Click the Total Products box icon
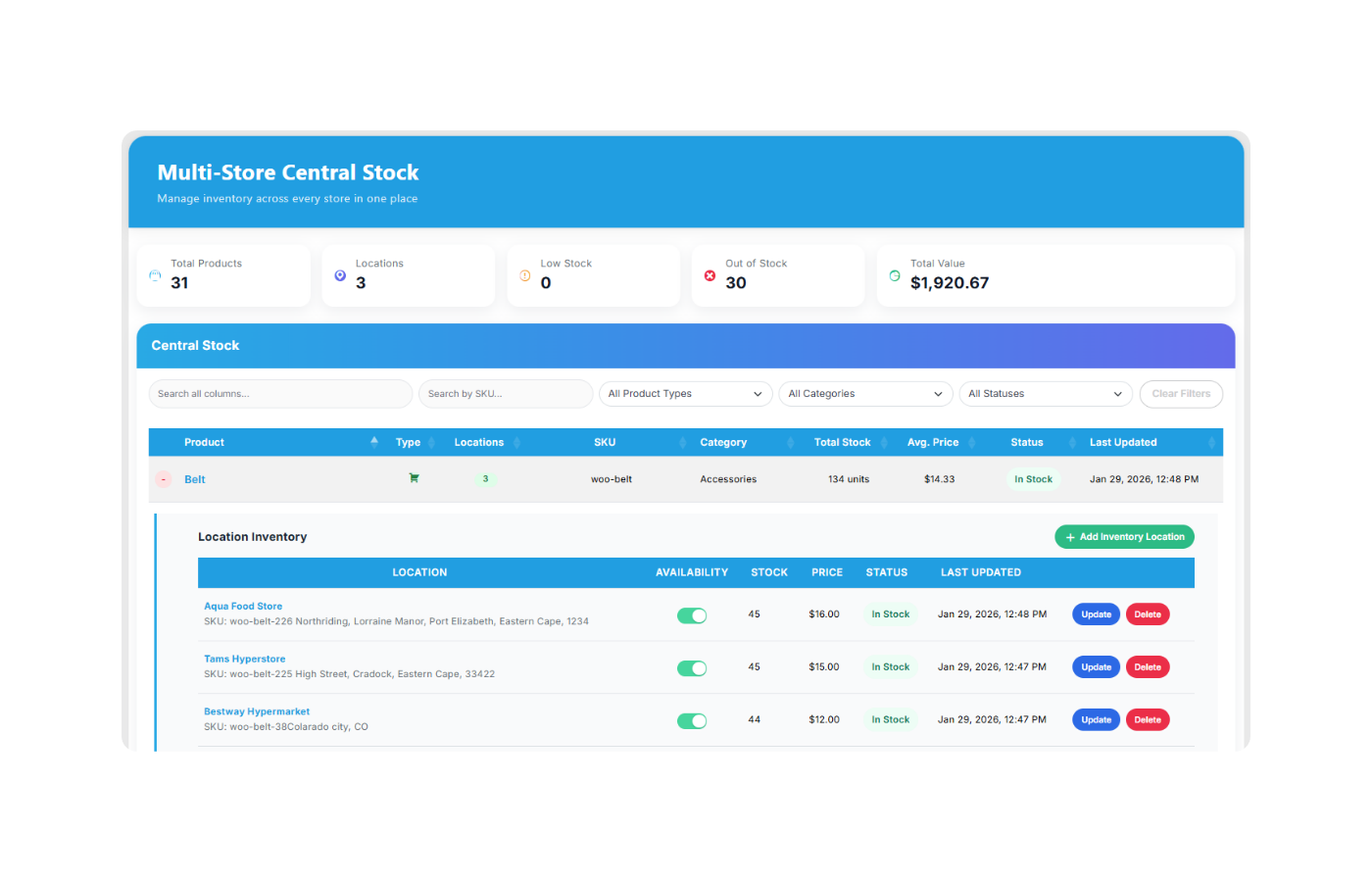Image resolution: width=1372 pixels, height=882 pixels. (x=154, y=275)
